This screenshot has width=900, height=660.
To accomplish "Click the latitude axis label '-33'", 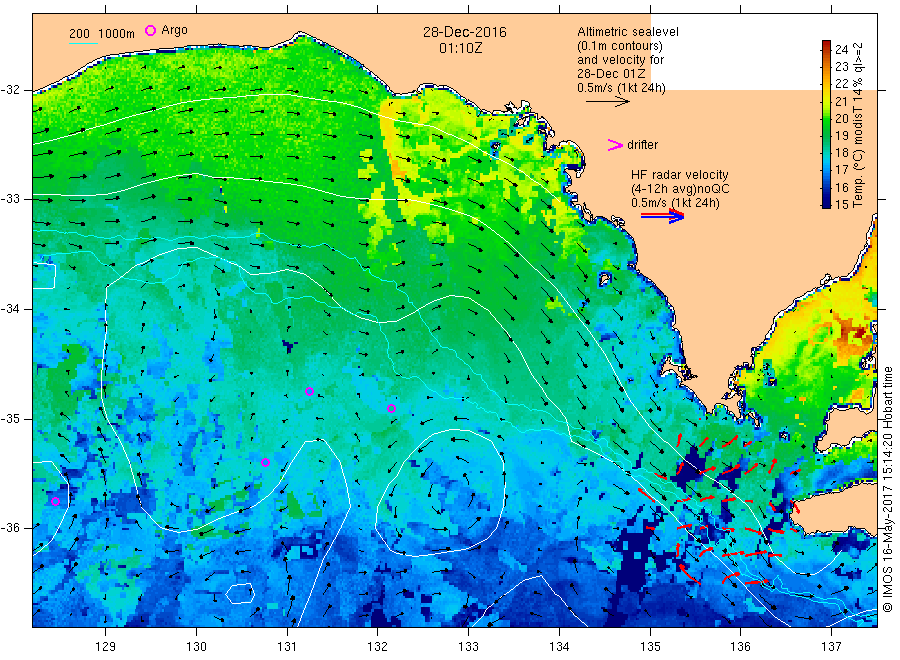I will pos(10,199).
